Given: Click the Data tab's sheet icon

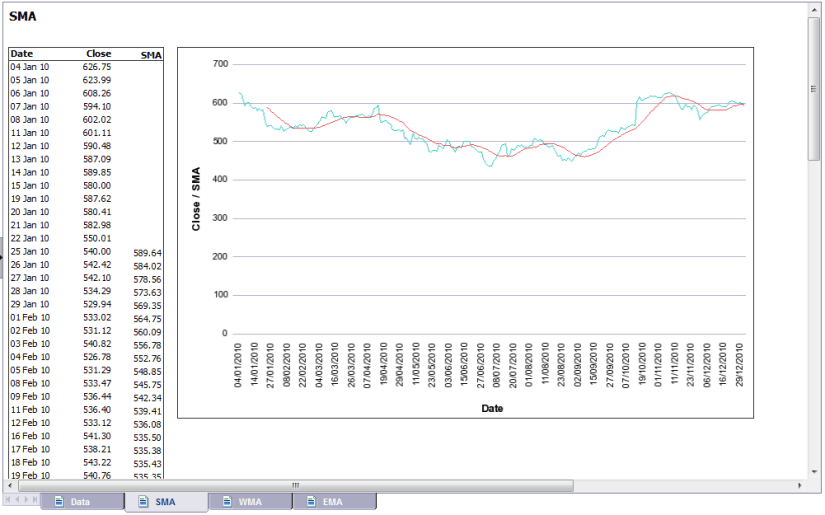Looking at the screenshot, I should click(x=59, y=501).
